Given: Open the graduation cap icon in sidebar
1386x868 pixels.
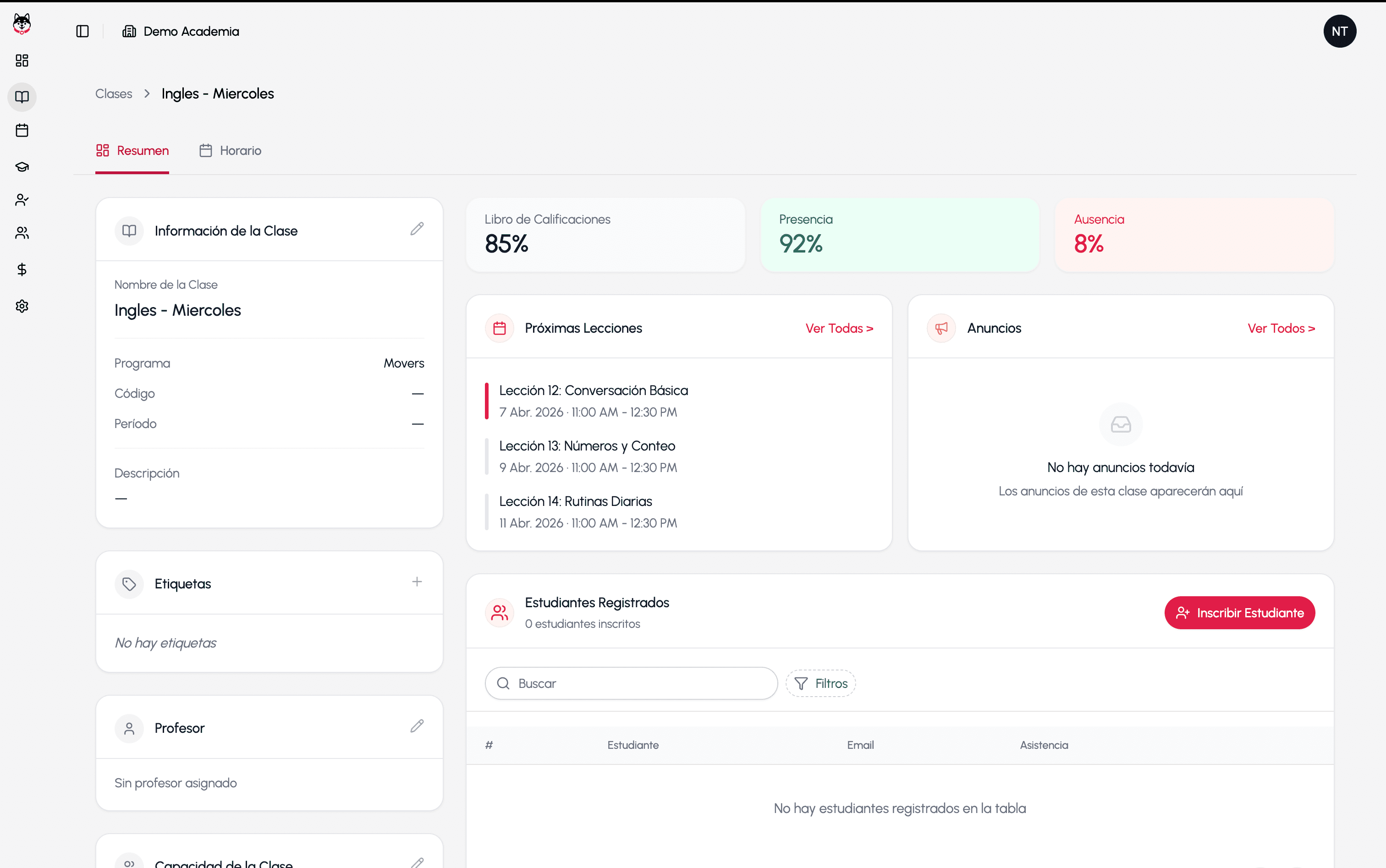Looking at the screenshot, I should tap(22, 166).
